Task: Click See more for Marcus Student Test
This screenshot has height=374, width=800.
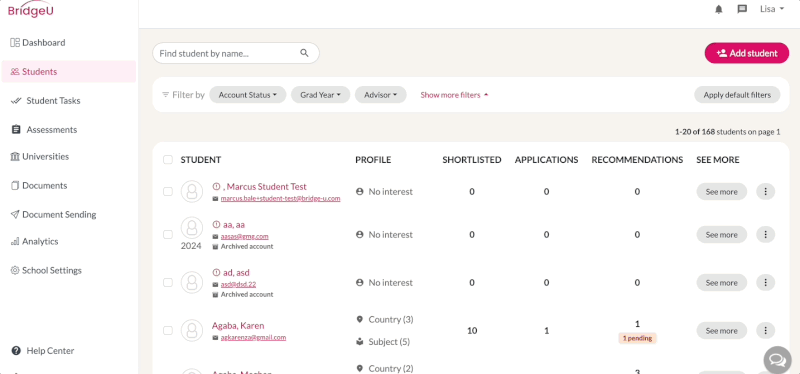Action: pos(721,192)
